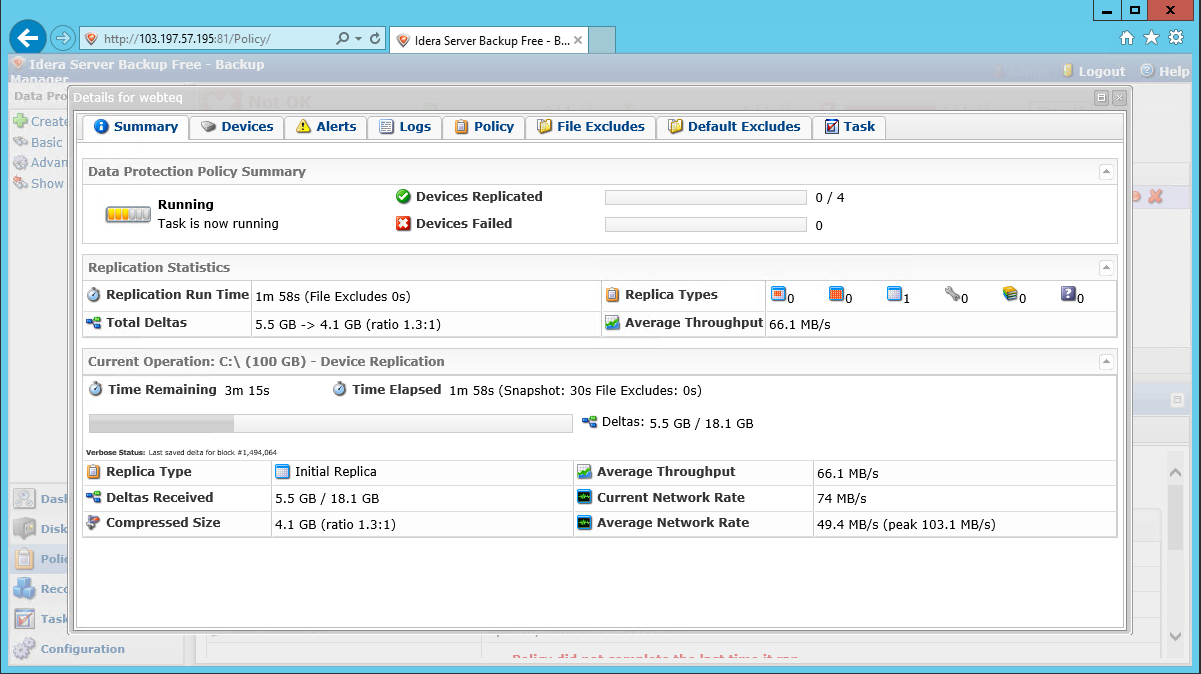
Task: Click the Logout link
Action: [x=1094, y=71]
